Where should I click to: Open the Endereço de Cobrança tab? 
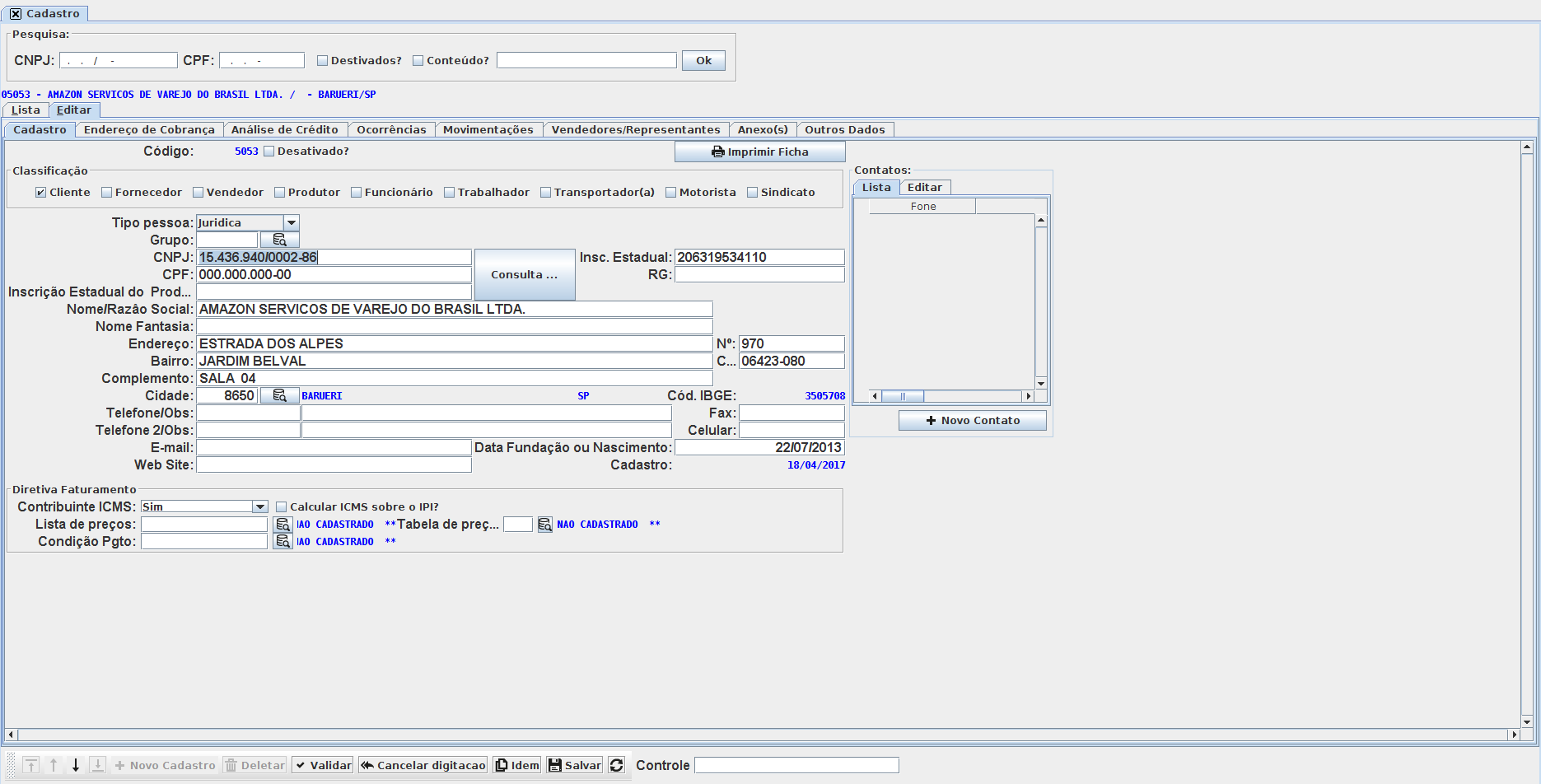pos(149,129)
